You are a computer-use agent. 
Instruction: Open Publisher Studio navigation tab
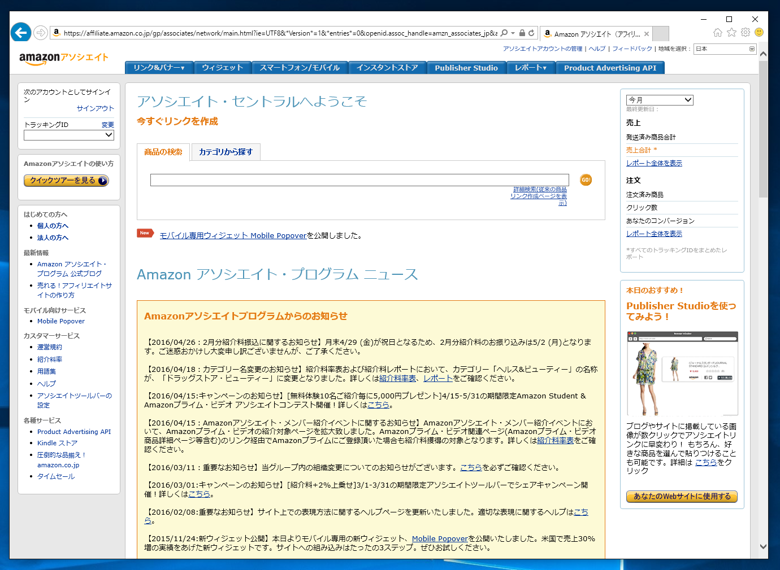point(466,68)
